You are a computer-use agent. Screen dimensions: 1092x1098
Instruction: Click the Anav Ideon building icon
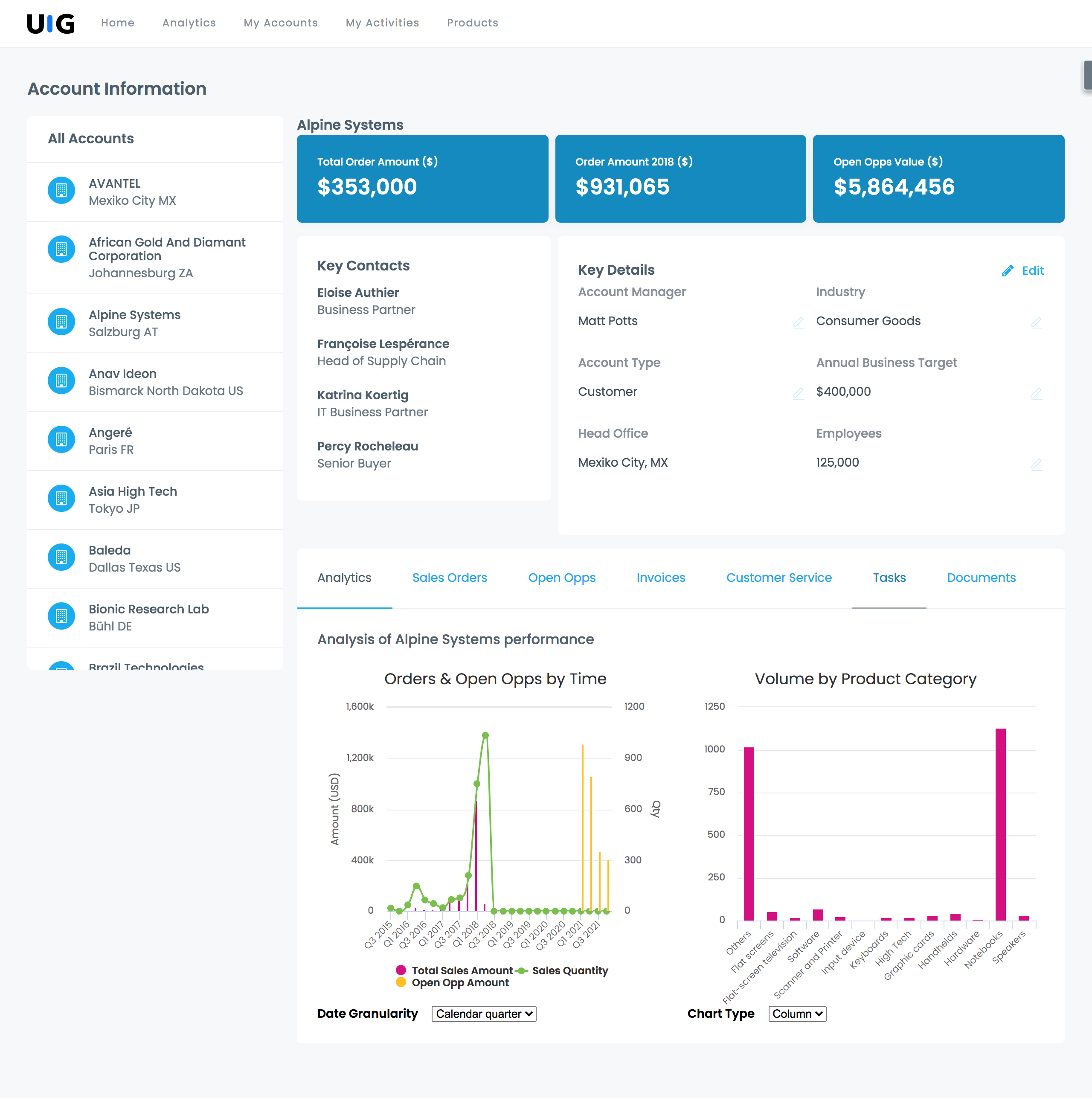(61, 380)
